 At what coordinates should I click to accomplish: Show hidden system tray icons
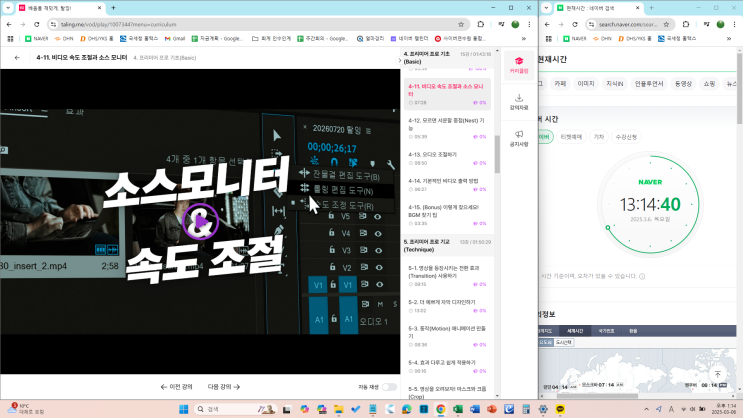(x=646, y=409)
